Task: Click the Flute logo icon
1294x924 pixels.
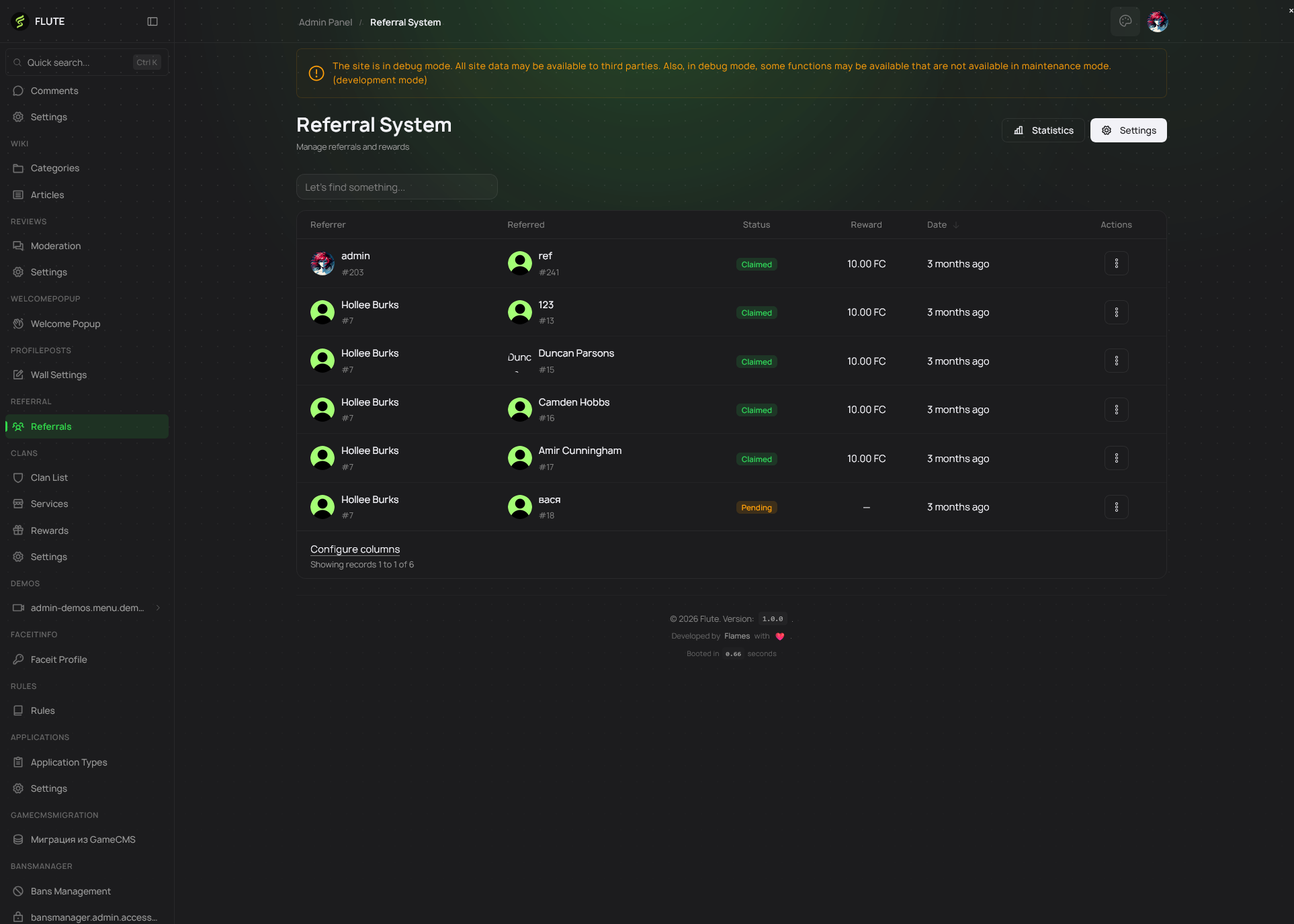Action: pos(20,21)
